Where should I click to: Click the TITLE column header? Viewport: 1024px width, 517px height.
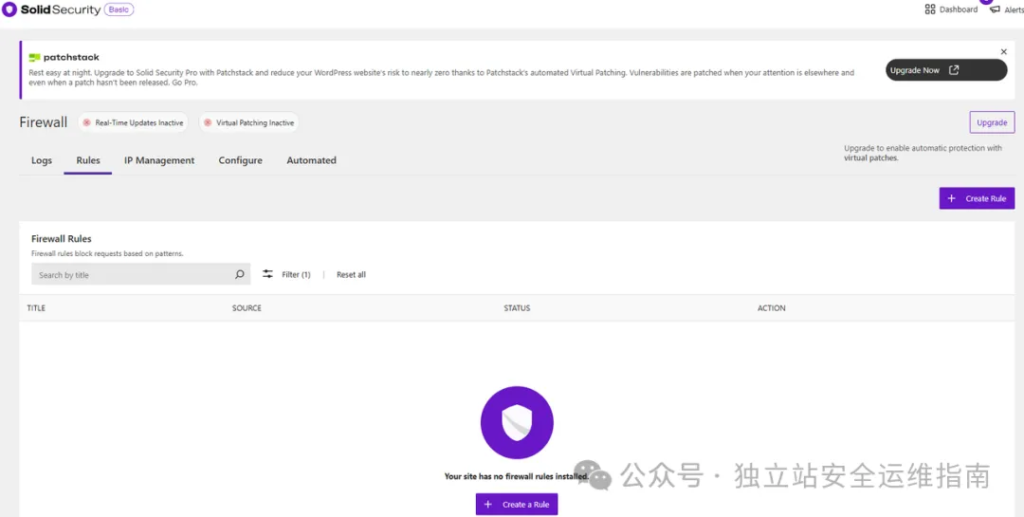36,308
